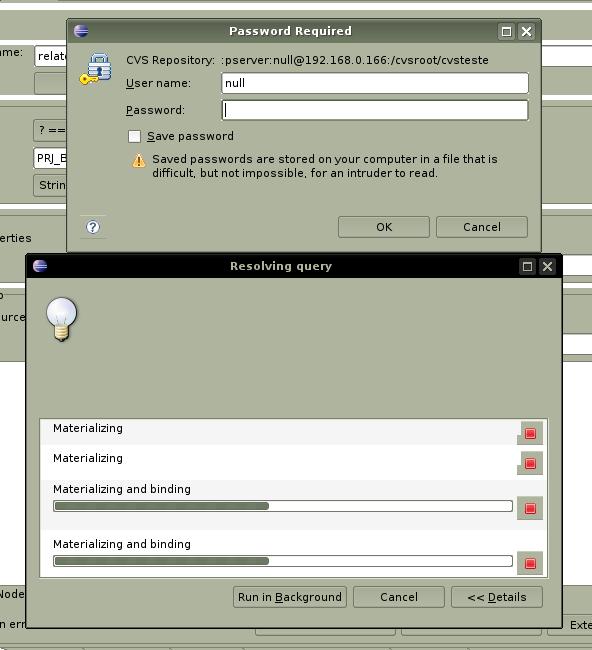Click the Eclipse icon in Password Required titlebar
Viewport: 592px width, 650px height.
81,31
